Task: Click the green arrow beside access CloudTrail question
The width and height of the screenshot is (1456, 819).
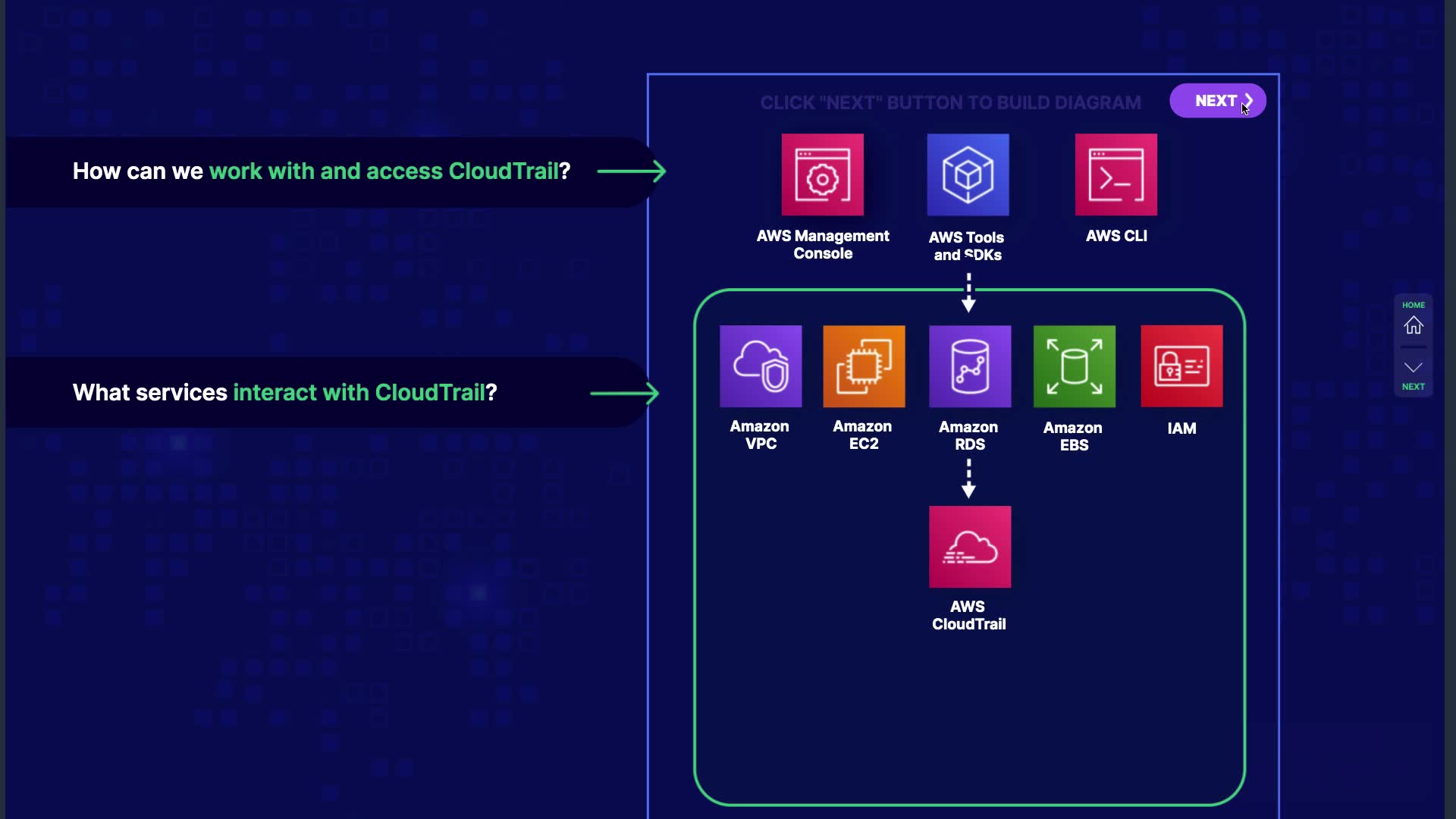Action: point(631,171)
